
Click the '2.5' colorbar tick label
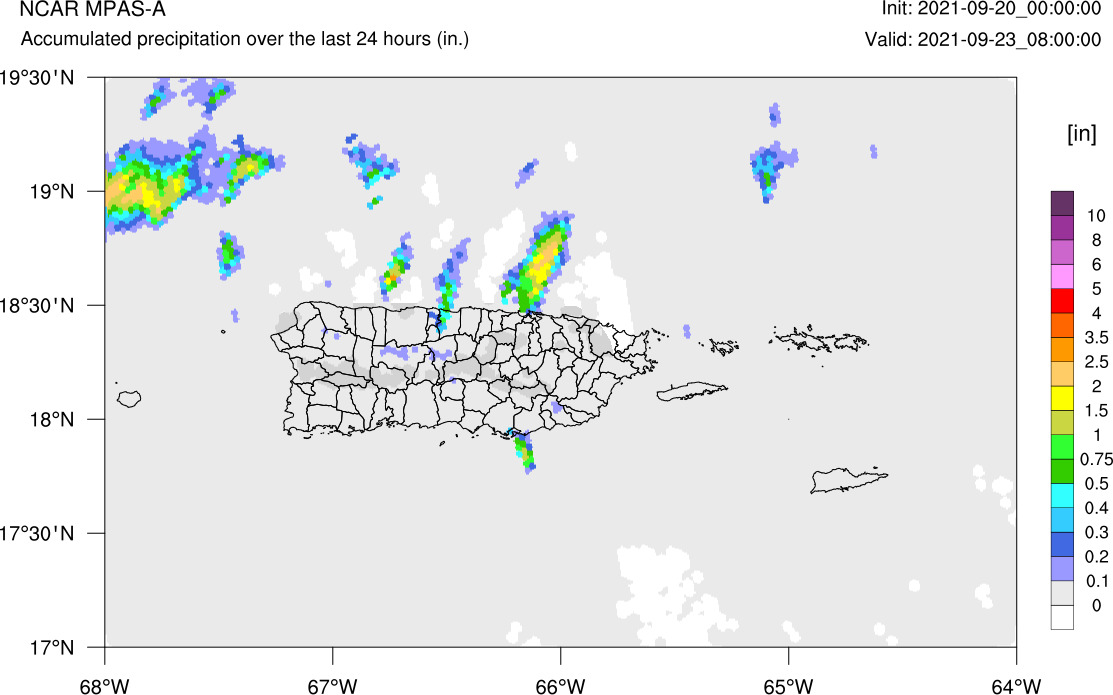coord(1097,362)
